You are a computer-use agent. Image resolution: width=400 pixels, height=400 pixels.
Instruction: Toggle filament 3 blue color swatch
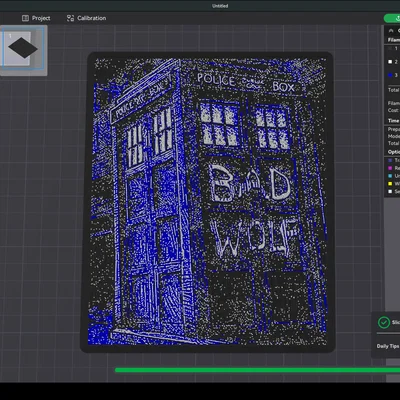click(x=390, y=75)
